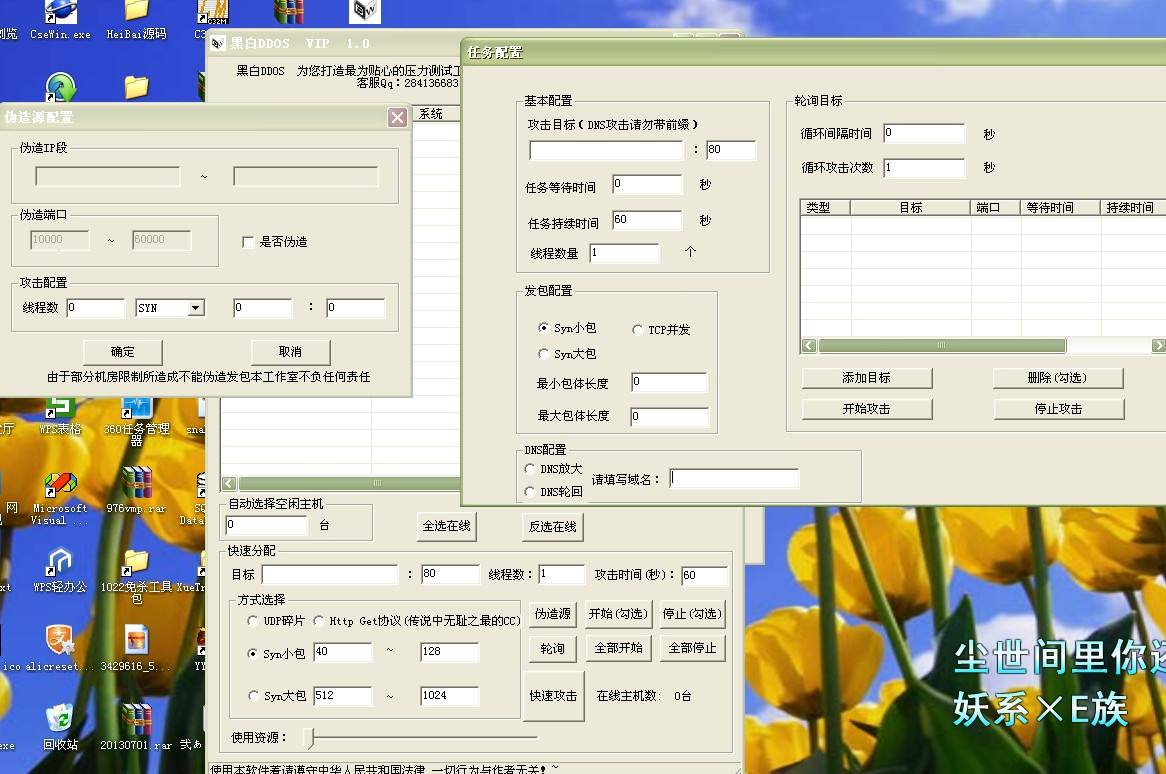The image size is (1166, 774).
Task: Open the 回收站 recycle bin icon
Action: click(x=59, y=727)
